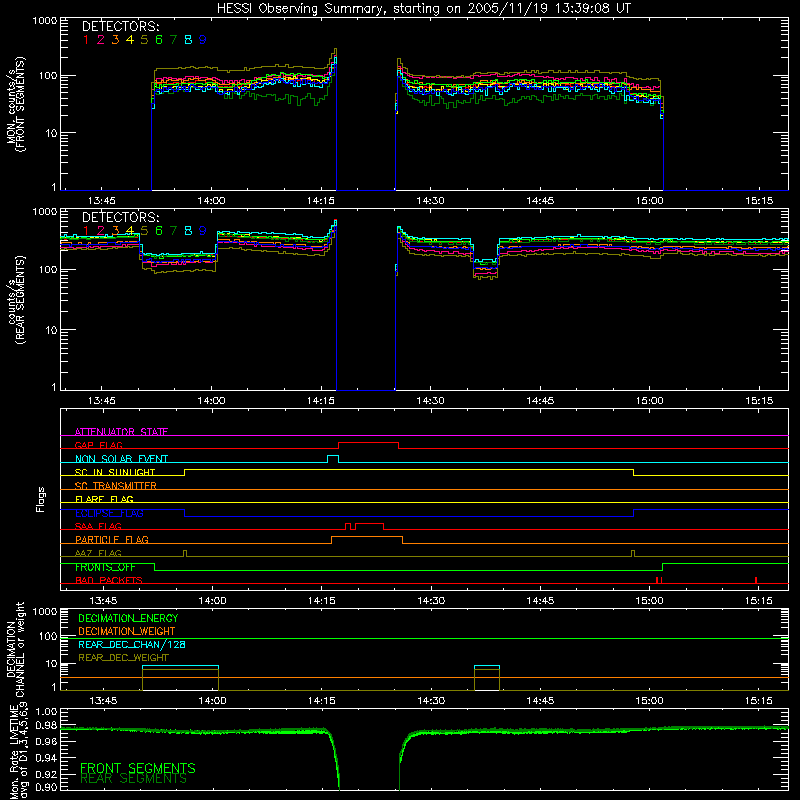Select green detector 6 in front segments legend
800x800 pixels.
pyautogui.click(x=159, y=40)
